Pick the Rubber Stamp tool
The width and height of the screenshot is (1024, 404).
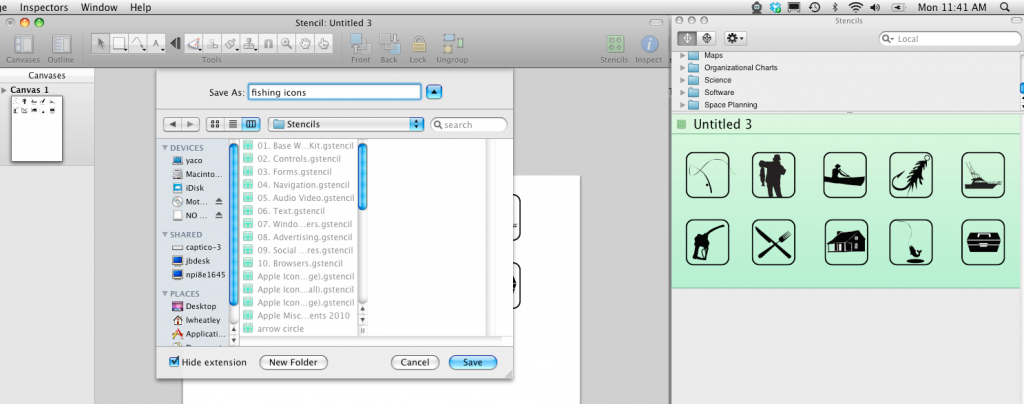tap(249, 44)
